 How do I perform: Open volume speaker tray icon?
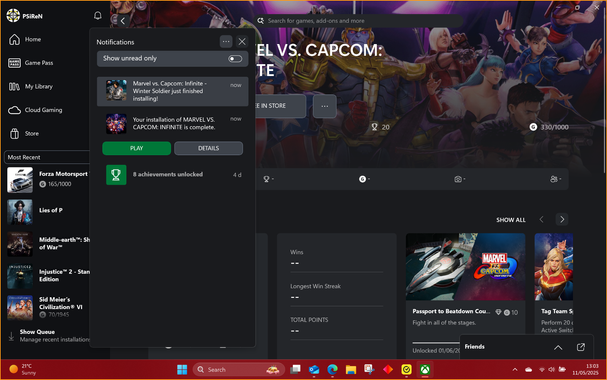coord(551,370)
